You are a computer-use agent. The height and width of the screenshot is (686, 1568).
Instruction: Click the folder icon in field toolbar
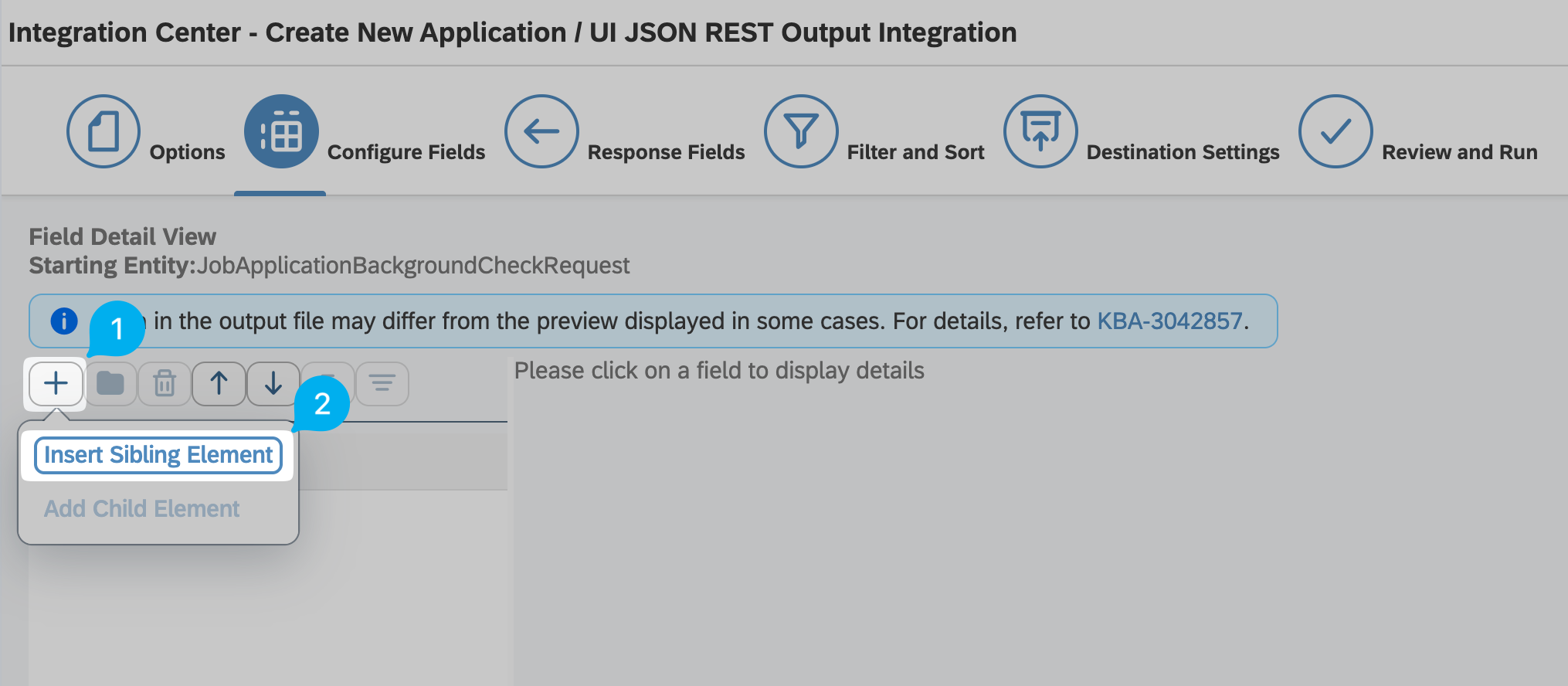click(x=110, y=384)
